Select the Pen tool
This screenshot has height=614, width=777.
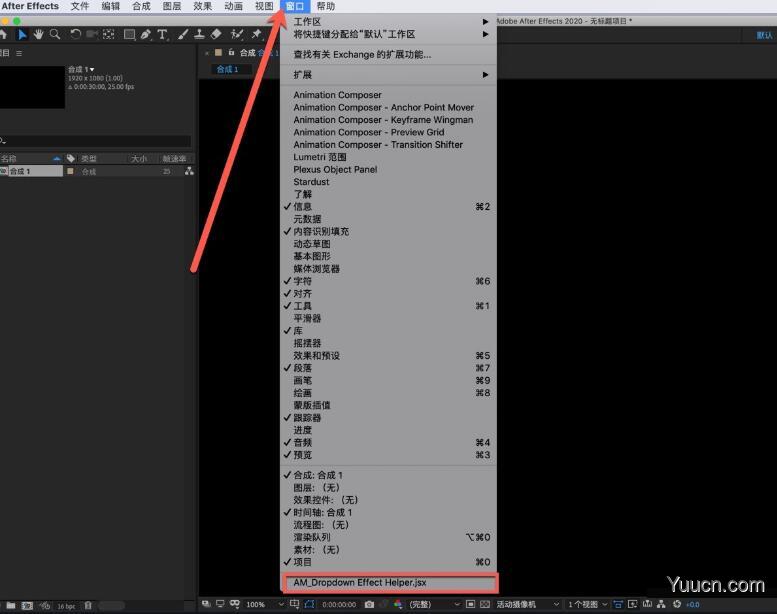pos(146,35)
